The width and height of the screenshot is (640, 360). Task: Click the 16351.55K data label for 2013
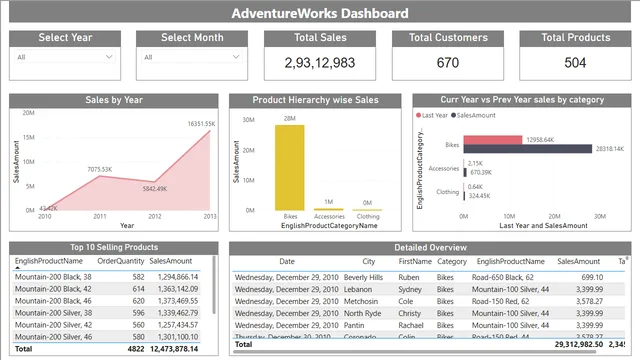click(x=201, y=124)
